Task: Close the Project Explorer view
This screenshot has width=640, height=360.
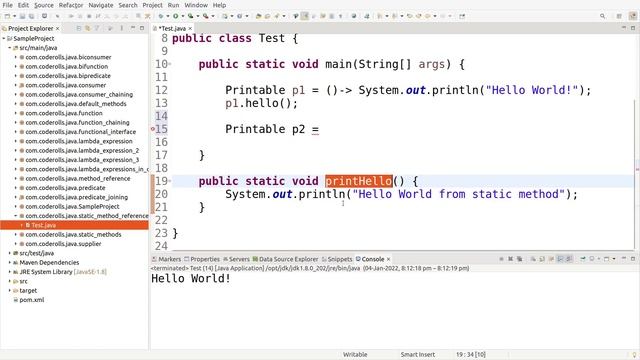Action: pos(58,29)
